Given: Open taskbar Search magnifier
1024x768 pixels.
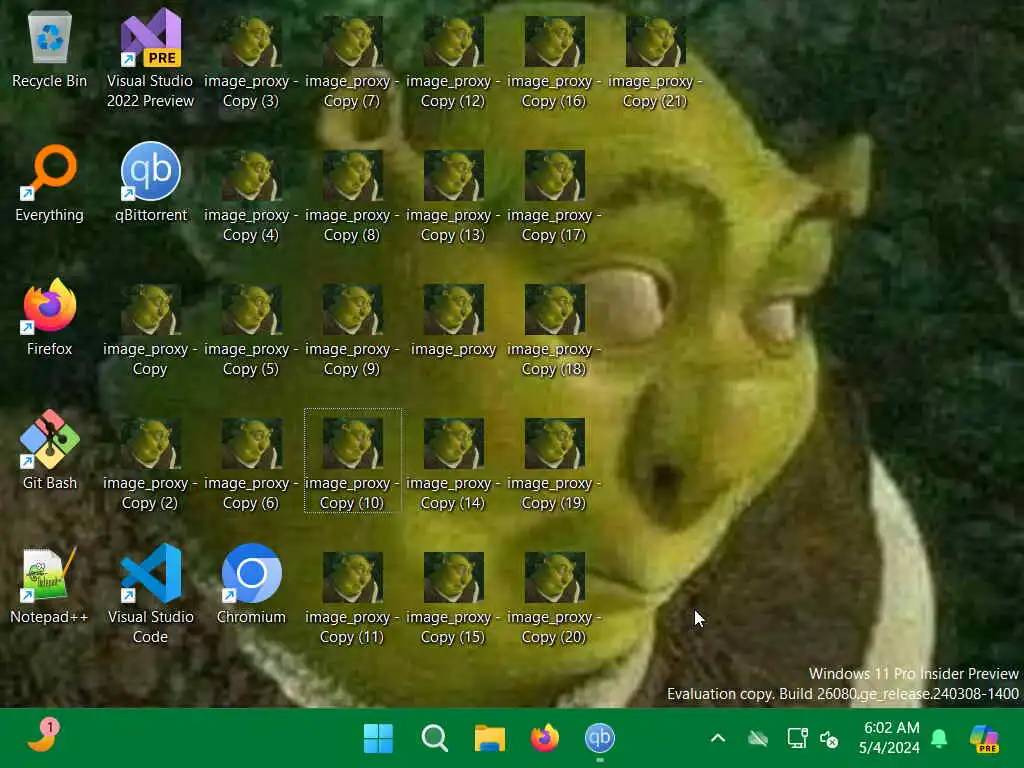Looking at the screenshot, I should pyautogui.click(x=434, y=739).
